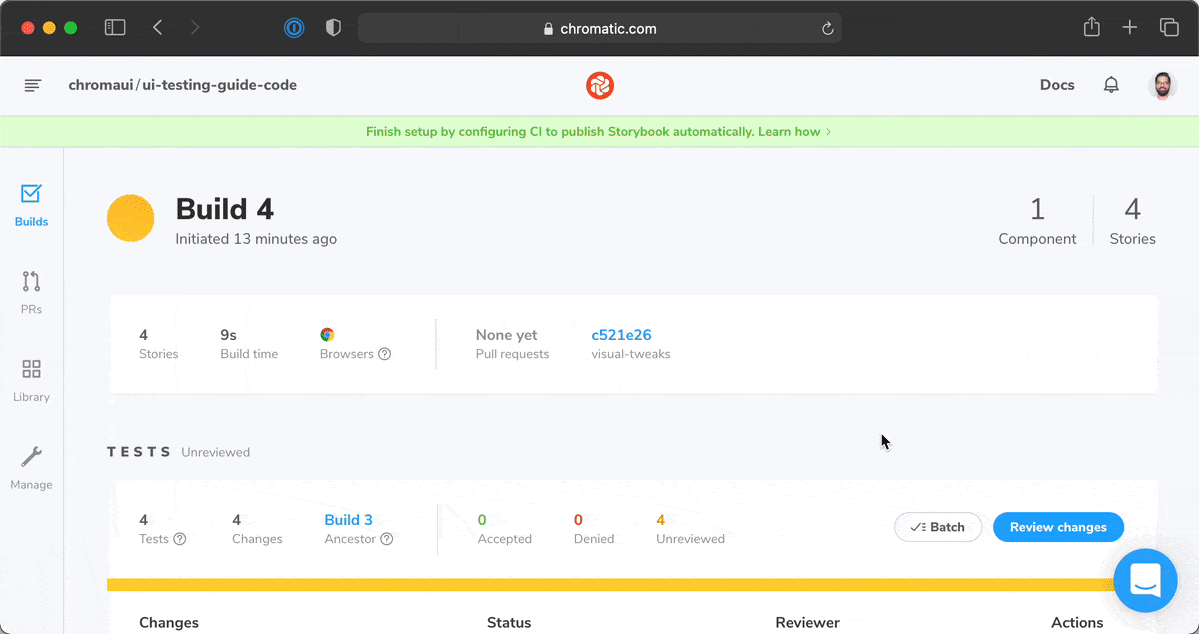Click the Ancestor help question icon
This screenshot has width=1199, height=634.
coord(387,539)
